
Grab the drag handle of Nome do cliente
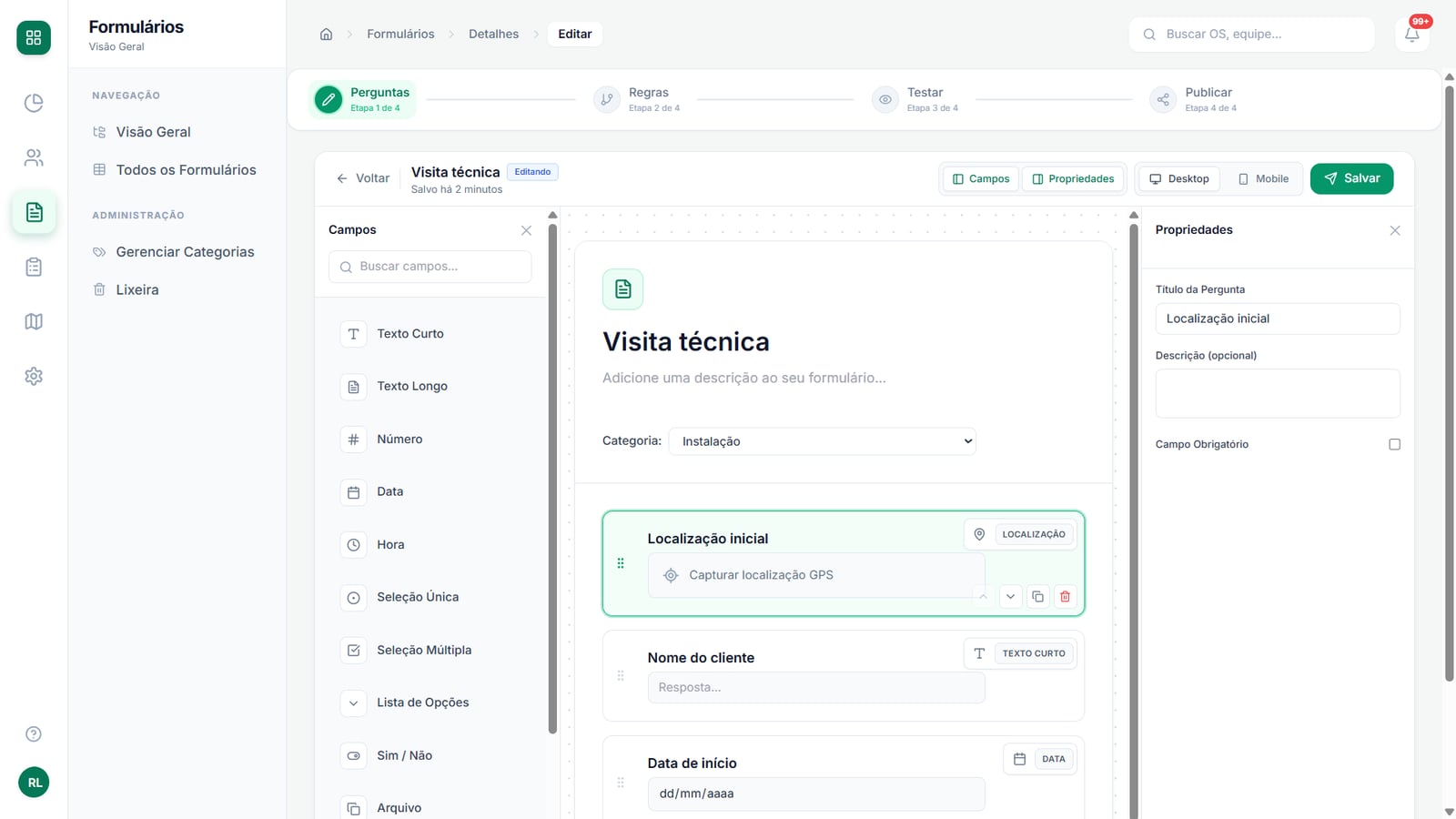click(x=621, y=676)
